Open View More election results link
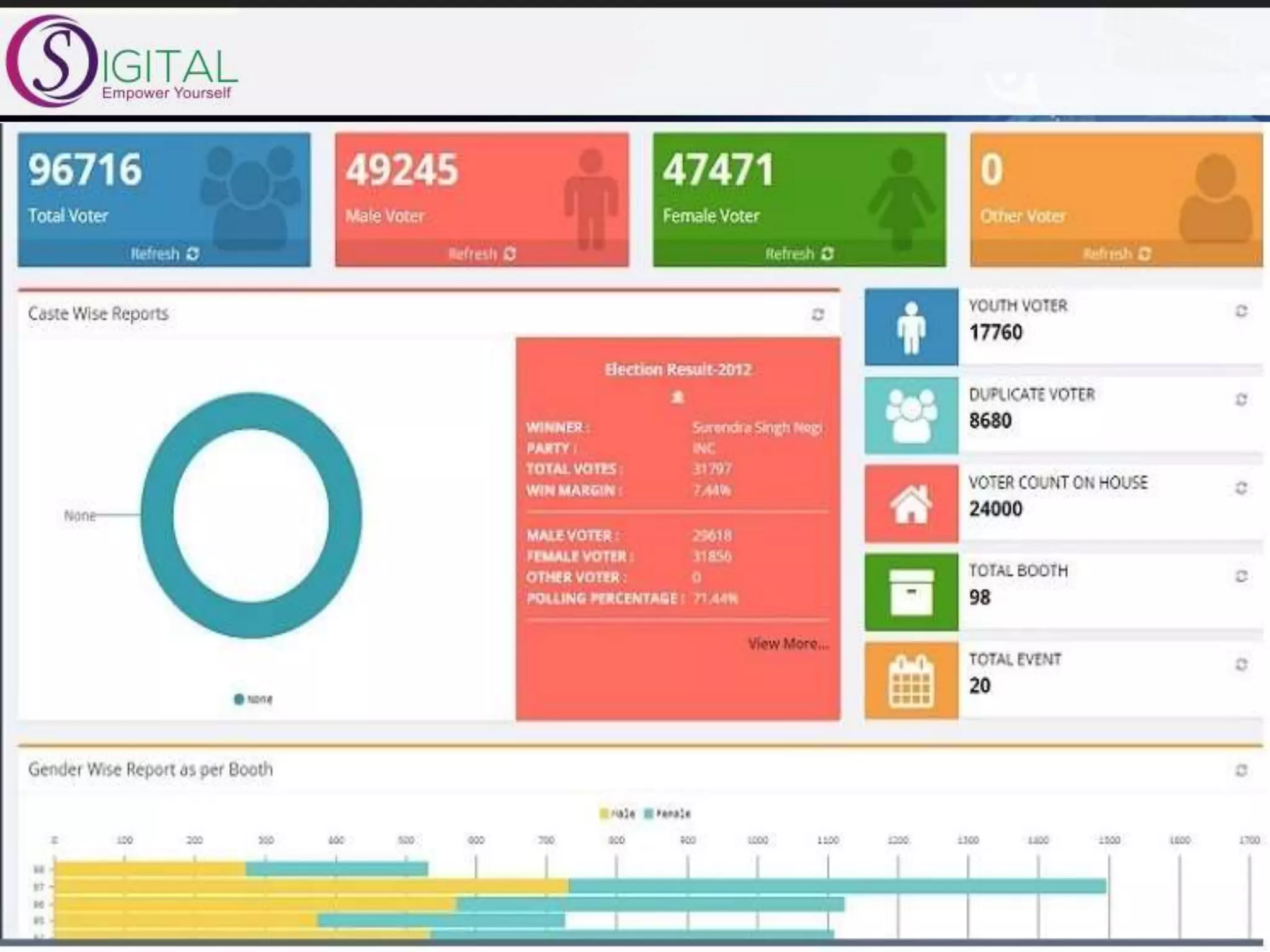 point(788,643)
